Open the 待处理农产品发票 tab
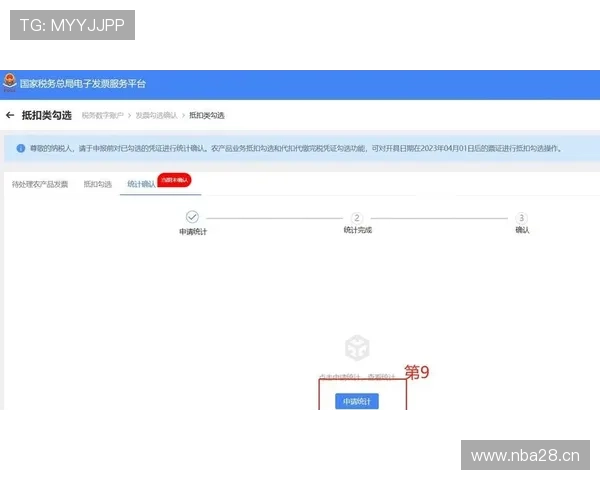 [40, 184]
